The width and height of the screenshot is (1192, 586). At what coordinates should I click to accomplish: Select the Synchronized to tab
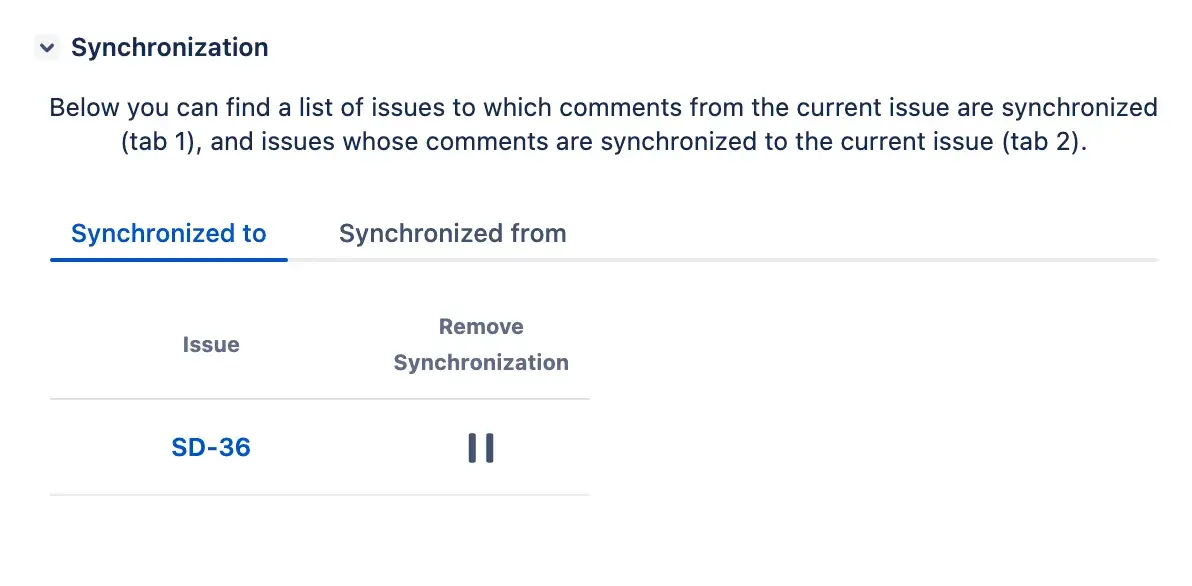(167, 233)
